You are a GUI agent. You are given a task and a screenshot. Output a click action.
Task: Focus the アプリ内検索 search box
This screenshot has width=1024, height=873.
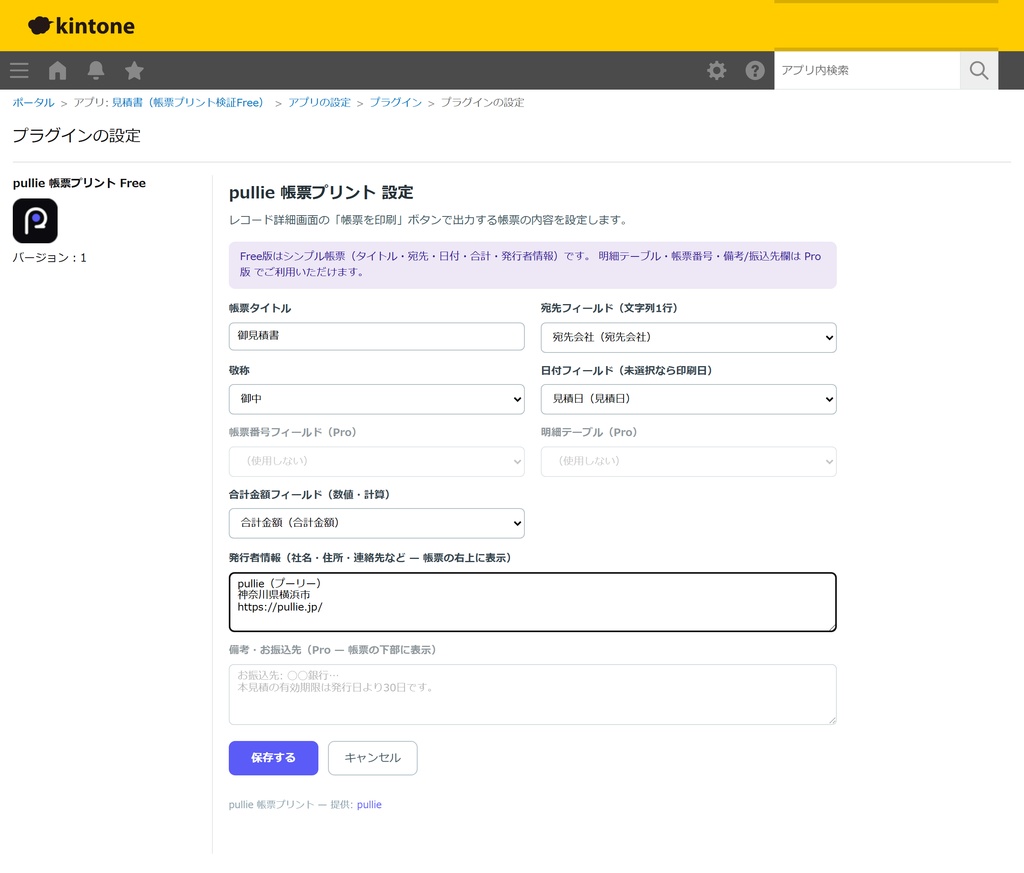tap(867, 71)
